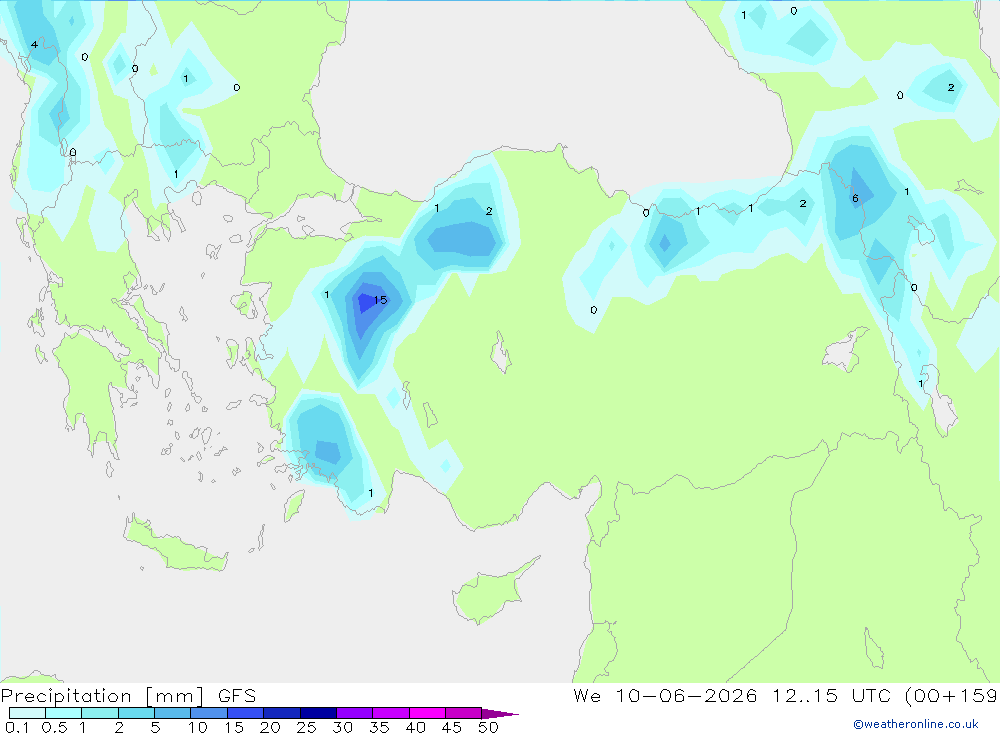Click the 45–50 mm legend color swatch
This screenshot has width=1000, height=733.
pyautogui.click(x=463, y=713)
